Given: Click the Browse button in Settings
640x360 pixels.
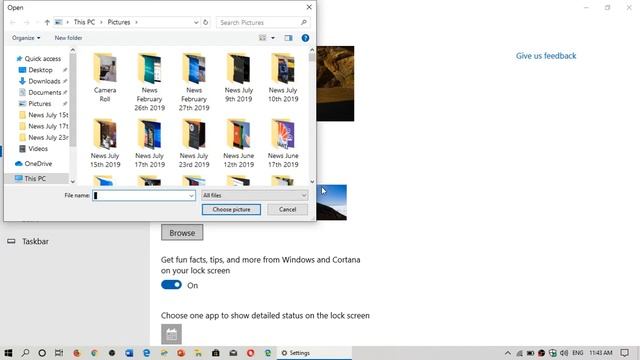Looking at the screenshot, I should [x=182, y=233].
